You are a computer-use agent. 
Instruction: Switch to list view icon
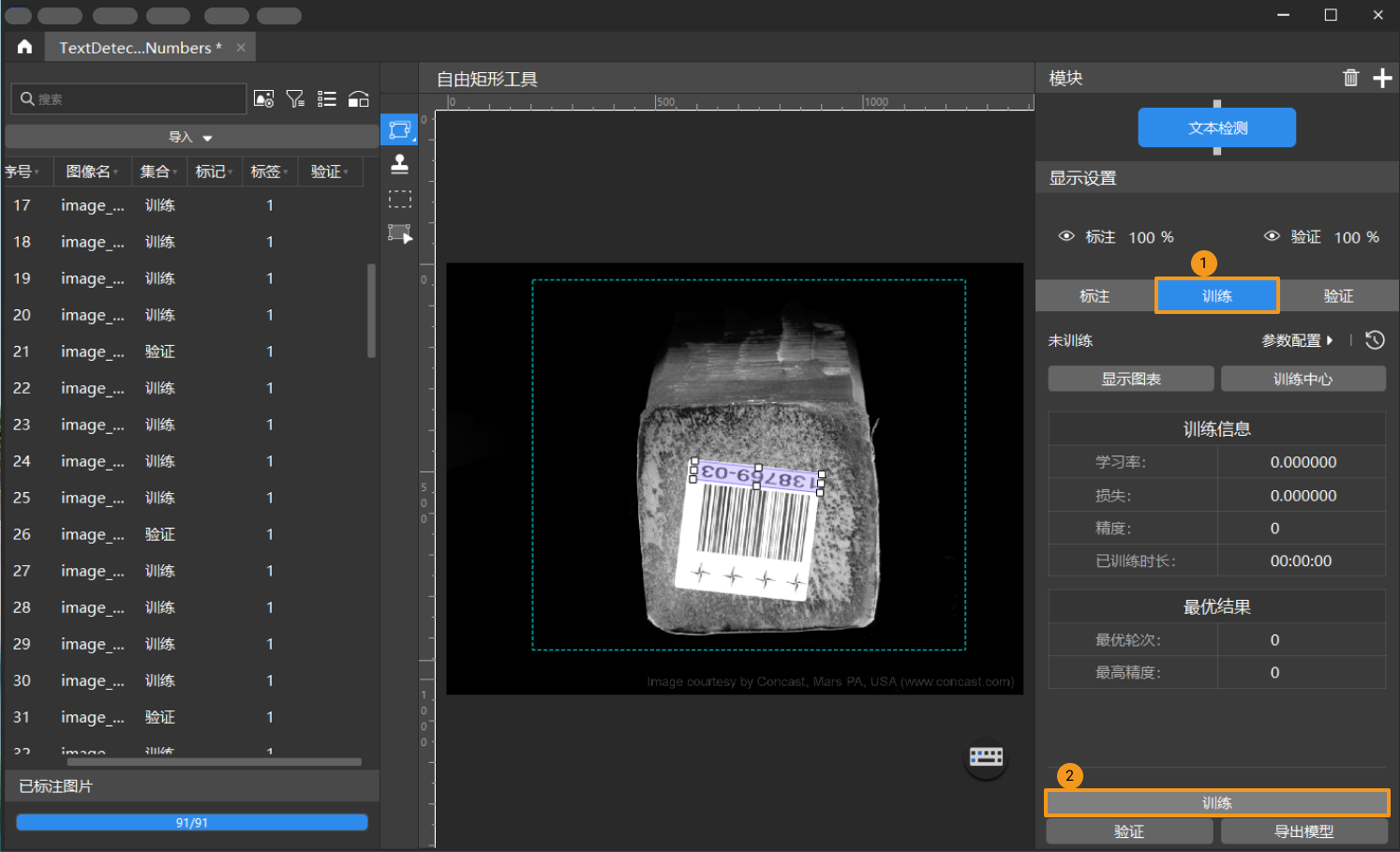coord(326,98)
